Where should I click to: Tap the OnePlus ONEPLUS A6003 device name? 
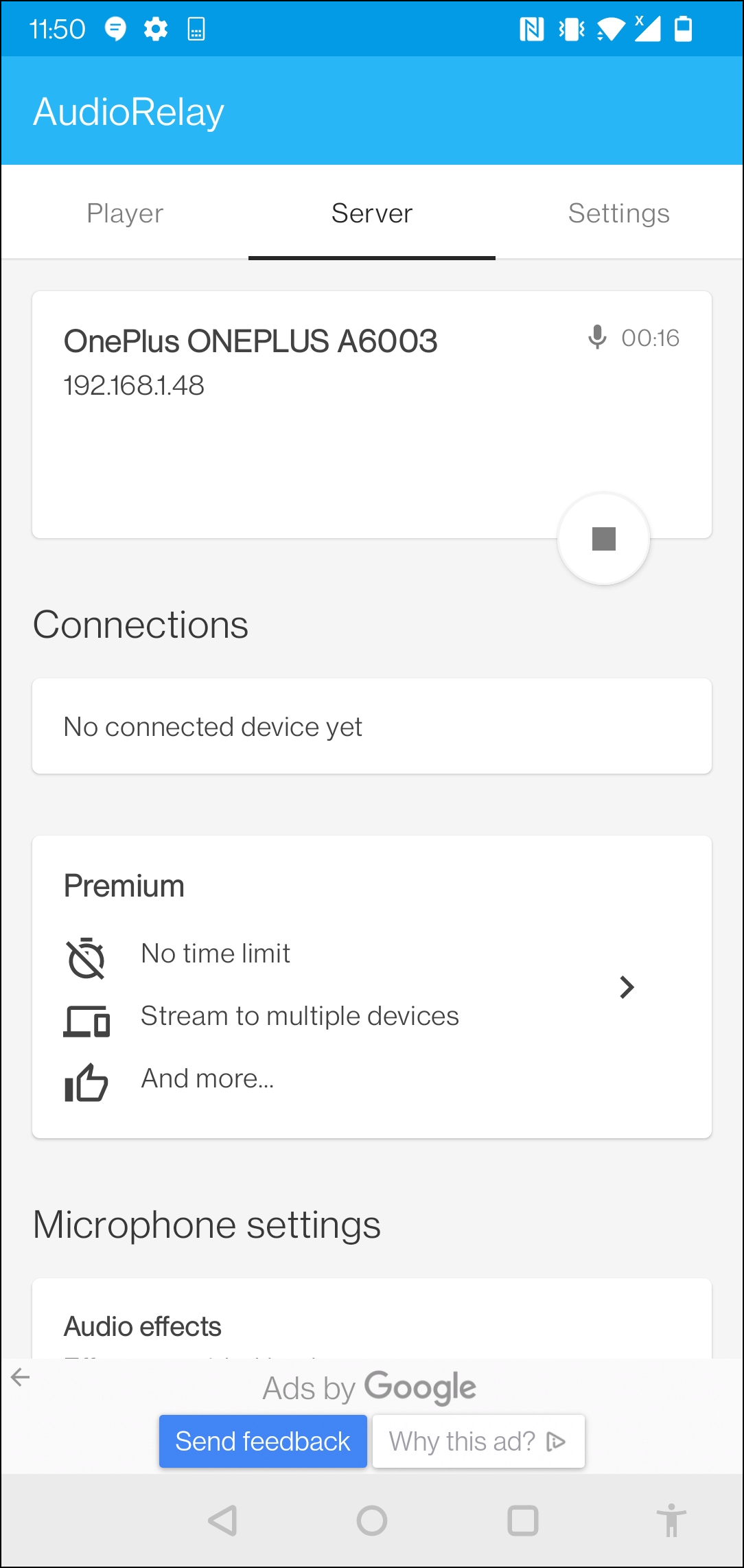point(251,341)
